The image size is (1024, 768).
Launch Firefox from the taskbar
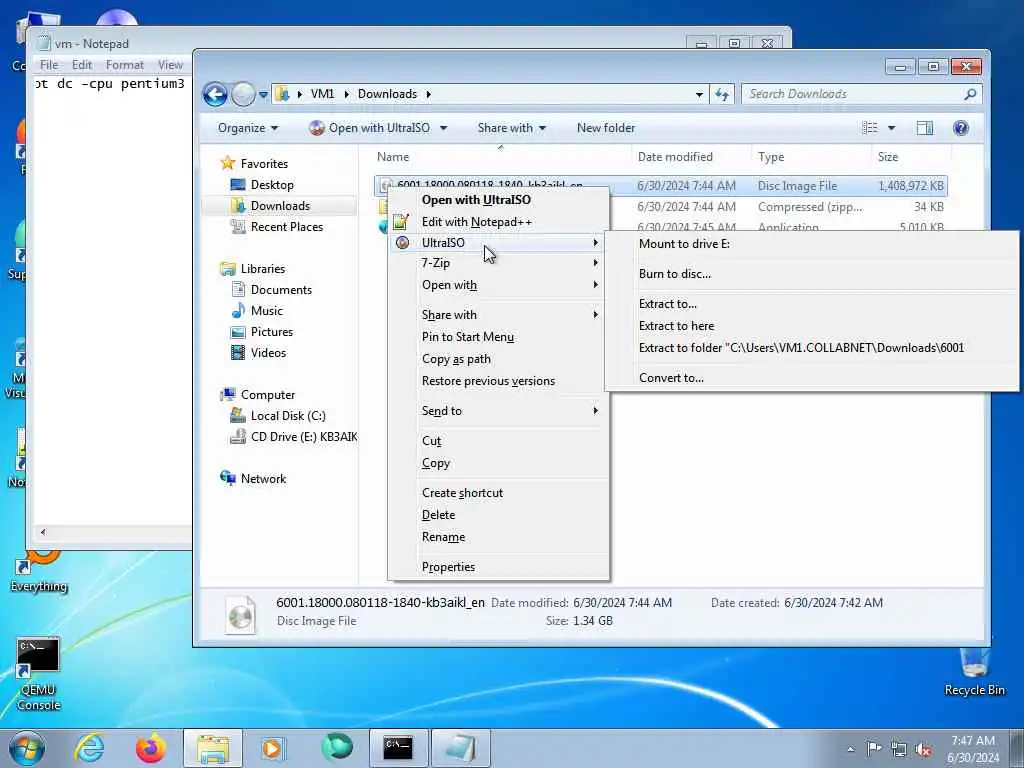point(150,748)
